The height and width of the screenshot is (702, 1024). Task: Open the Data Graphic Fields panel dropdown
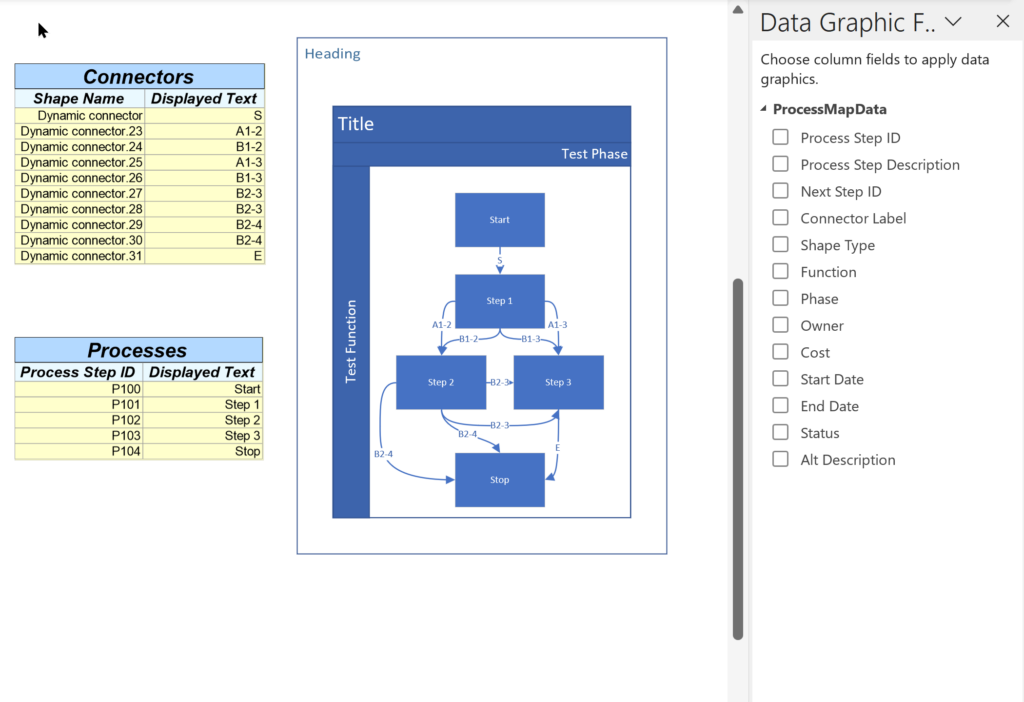(x=953, y=21)
